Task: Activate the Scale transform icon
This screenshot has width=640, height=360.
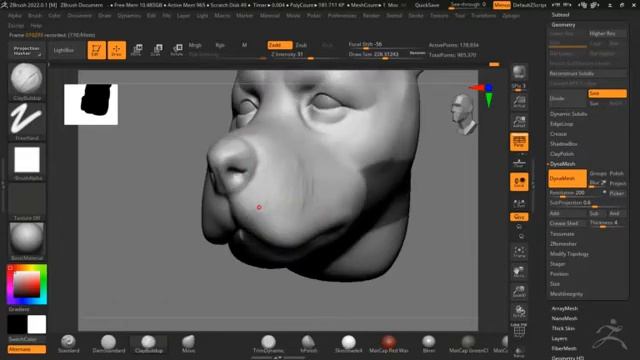Action: coord(157,50)
